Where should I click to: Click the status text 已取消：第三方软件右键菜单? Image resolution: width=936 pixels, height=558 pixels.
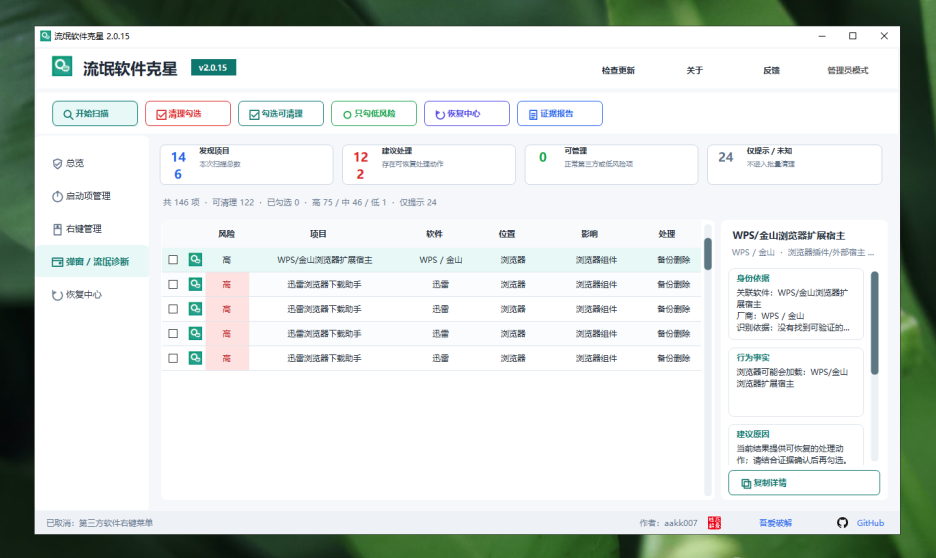100,523
